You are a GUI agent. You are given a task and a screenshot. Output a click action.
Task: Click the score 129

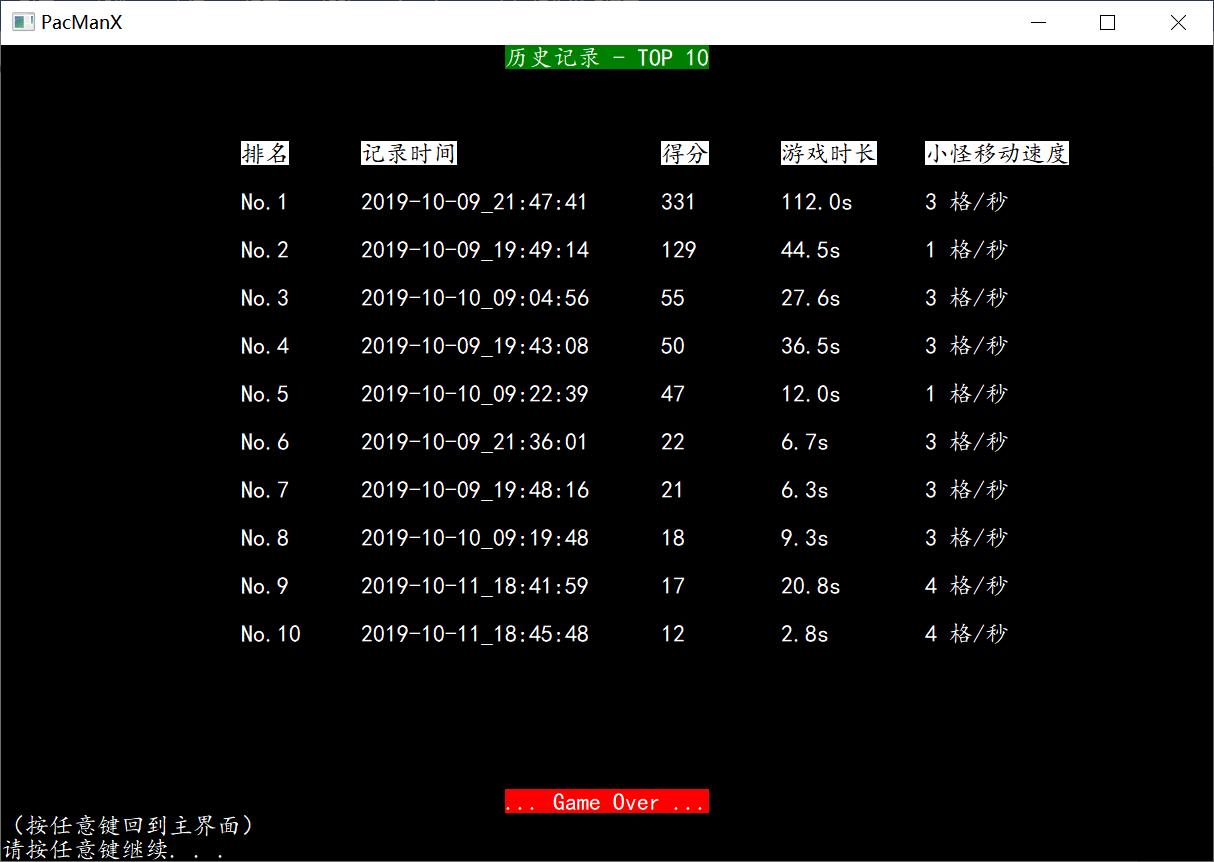coord(679,250)
